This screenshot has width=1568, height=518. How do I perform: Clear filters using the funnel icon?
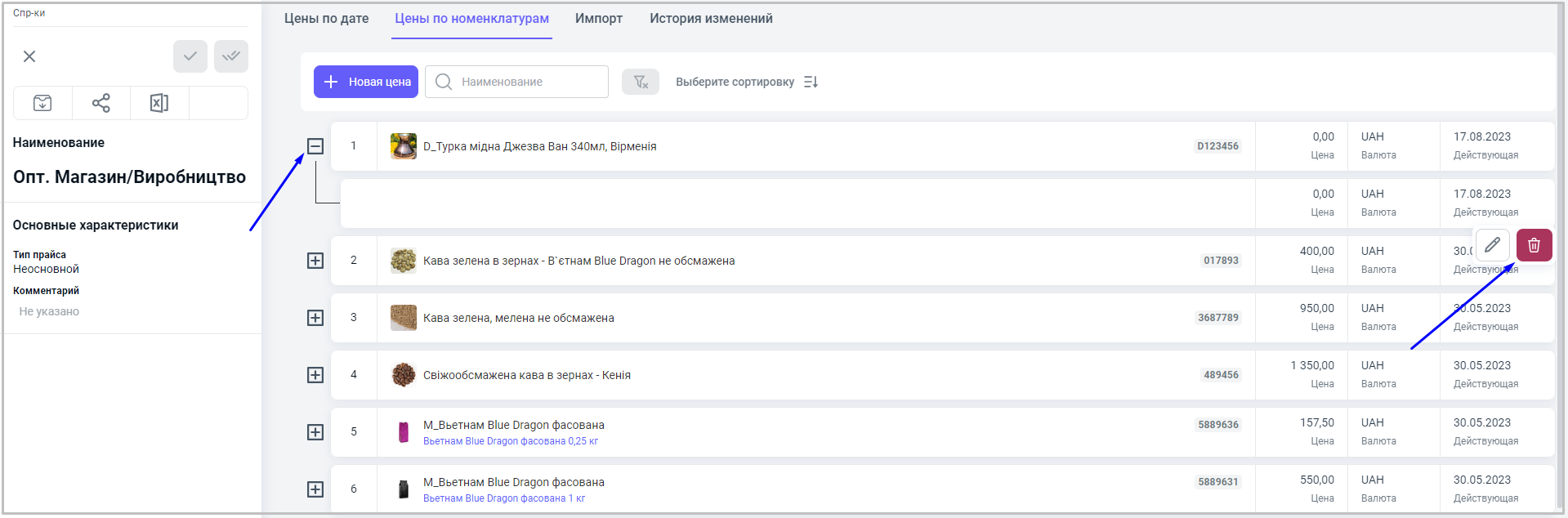[x=641, y=82]
